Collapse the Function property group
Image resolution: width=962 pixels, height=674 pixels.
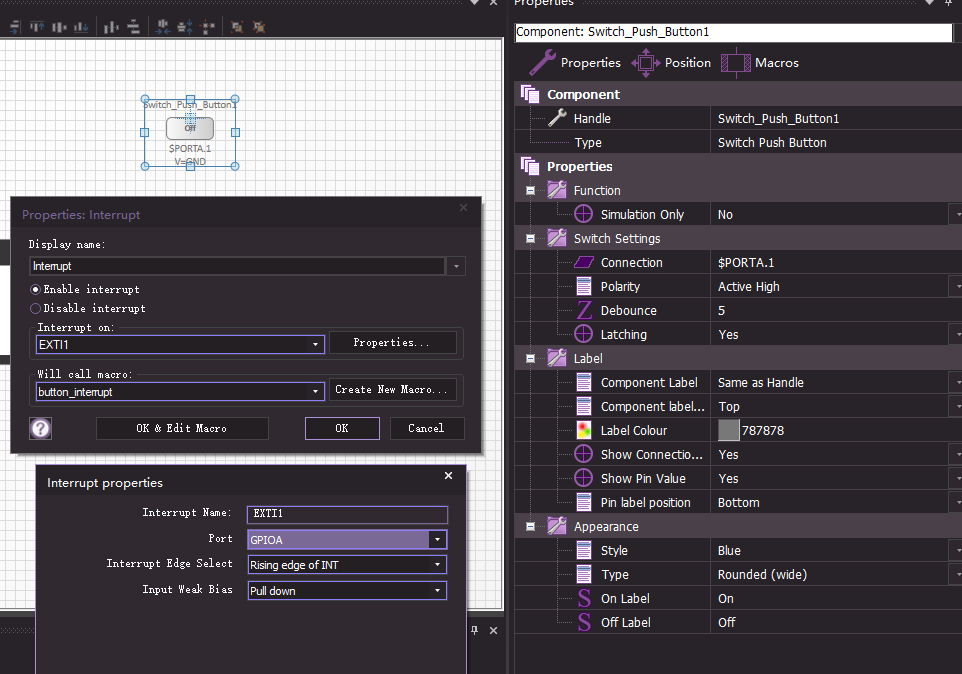click(x=531, y=191)
